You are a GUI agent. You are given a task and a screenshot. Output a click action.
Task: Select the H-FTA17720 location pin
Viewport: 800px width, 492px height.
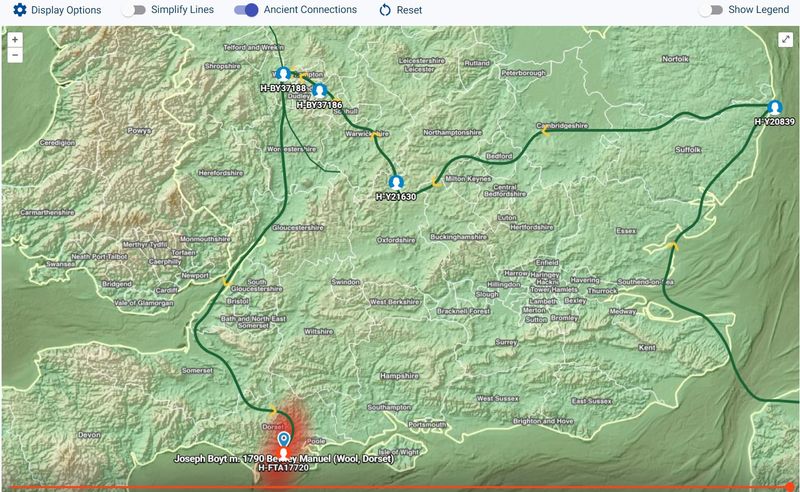click(x=284, y=439)
